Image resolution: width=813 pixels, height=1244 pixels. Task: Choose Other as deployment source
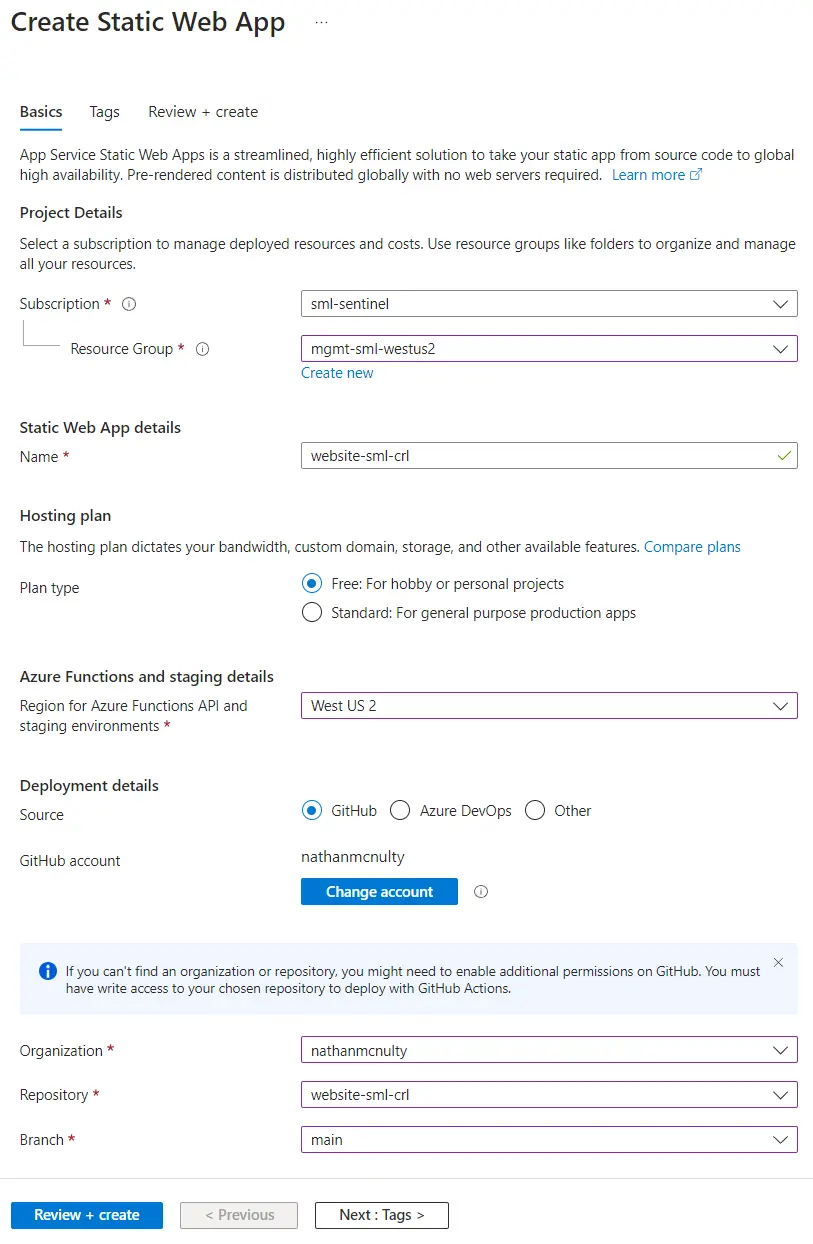point(535,811)
